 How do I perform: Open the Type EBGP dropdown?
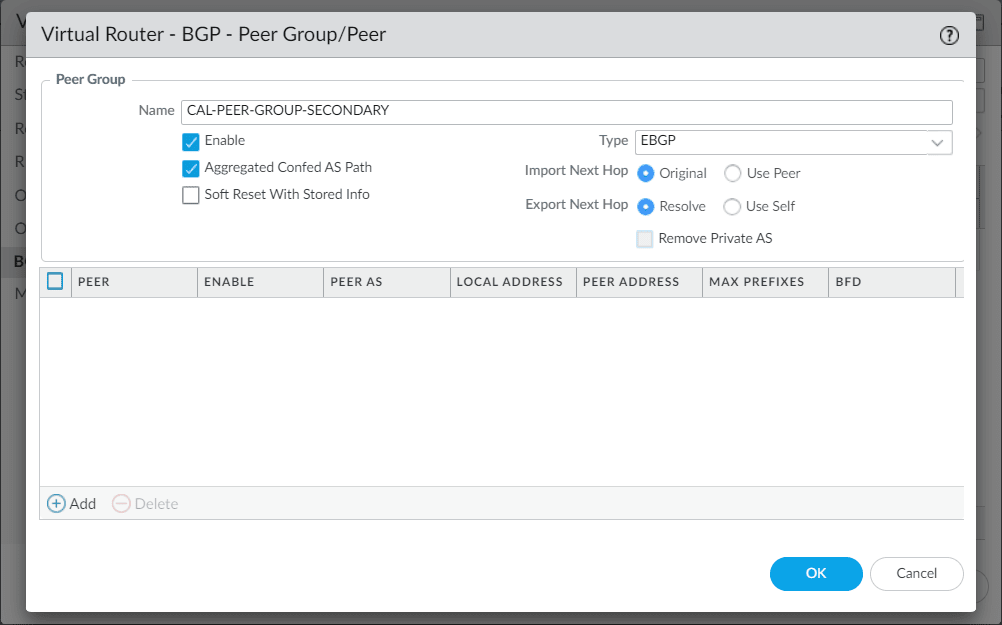[793, 143]
